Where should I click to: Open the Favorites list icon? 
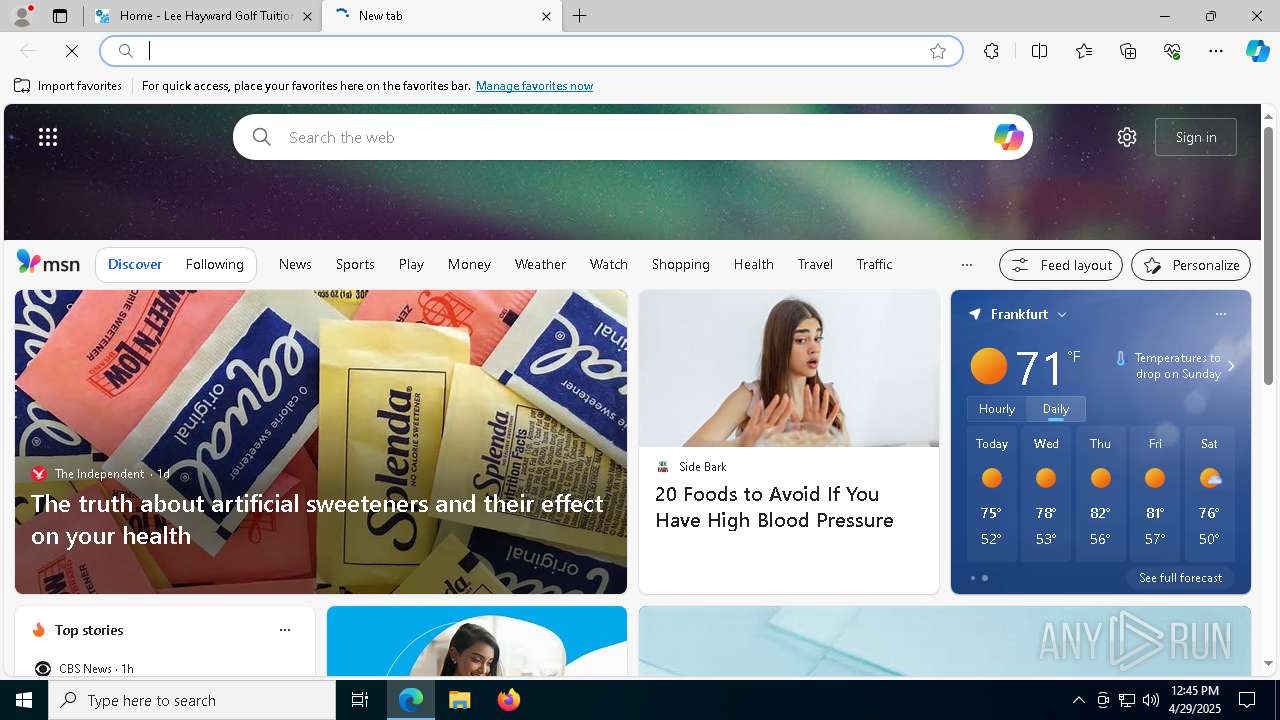coord(1084,51)
